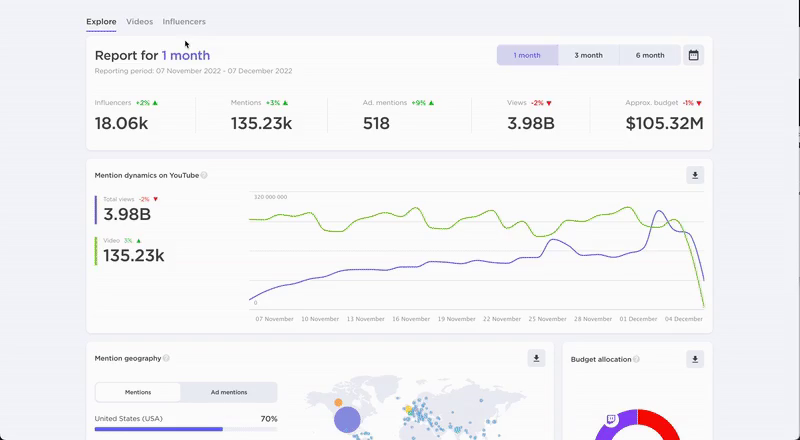Download the Mention geography data
The width and height of the screenshot is (800, 440).
point(536,358)
